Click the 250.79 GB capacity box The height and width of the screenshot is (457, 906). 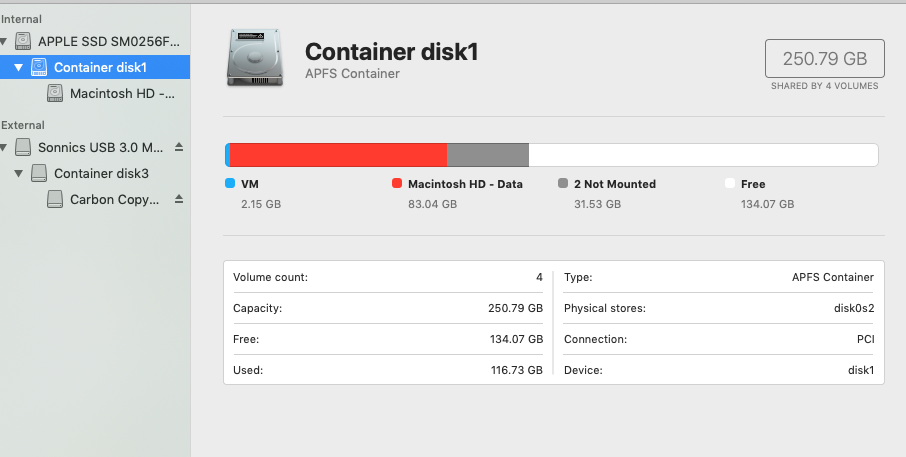tap(824, 59)
